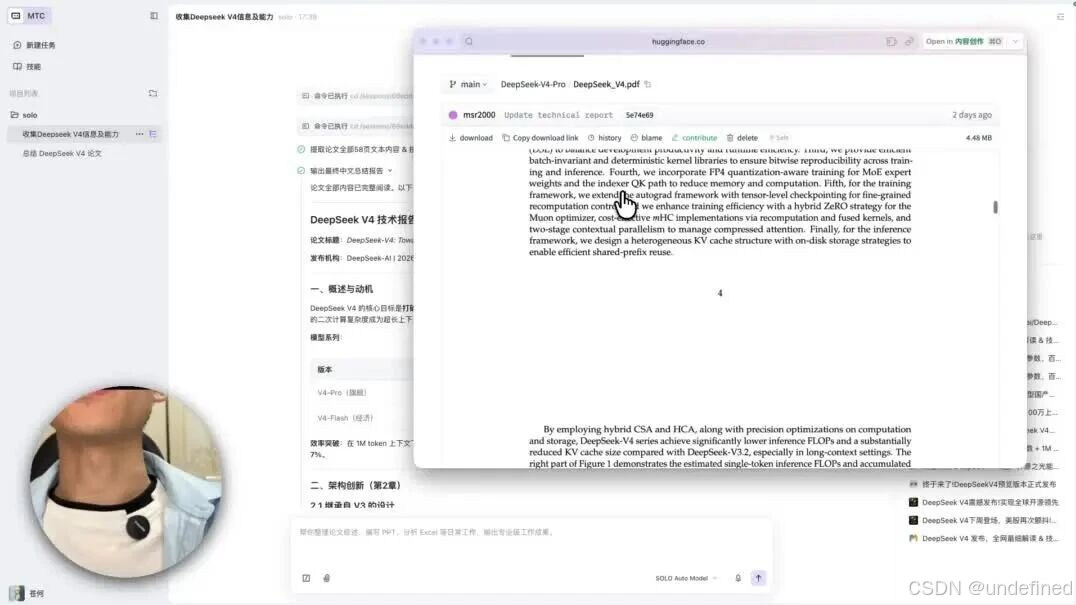Click the picture-in-picture icon in browser toolbar
This screenshot has width=1076, height=605.
coord(891,41)
